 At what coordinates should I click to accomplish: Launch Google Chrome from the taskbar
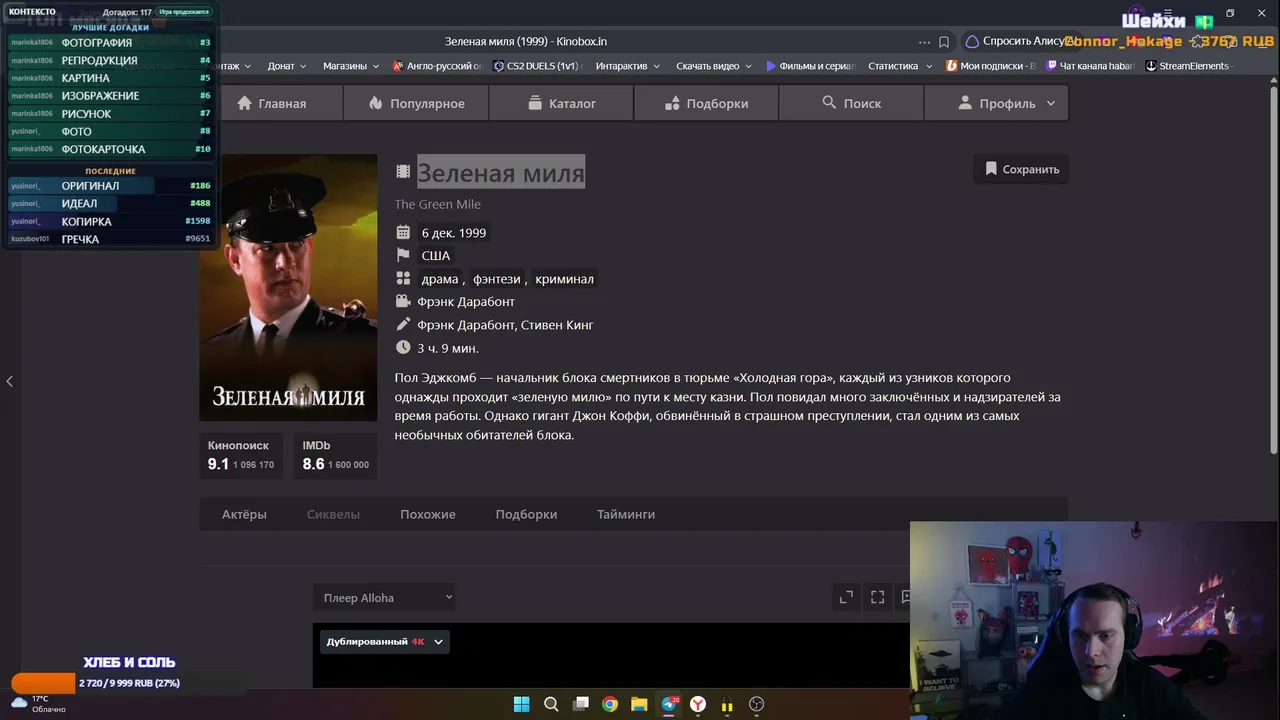[x=610, y=704]
